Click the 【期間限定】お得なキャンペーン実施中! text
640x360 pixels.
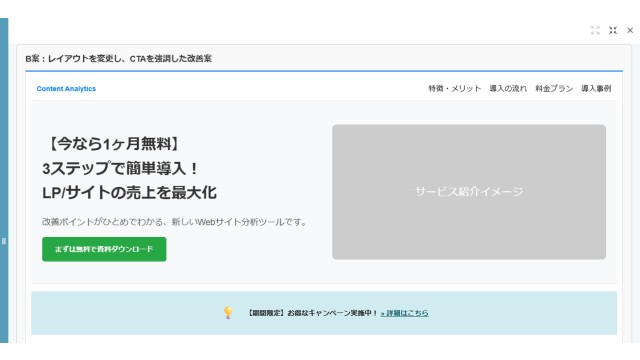(x=312, y=313)
